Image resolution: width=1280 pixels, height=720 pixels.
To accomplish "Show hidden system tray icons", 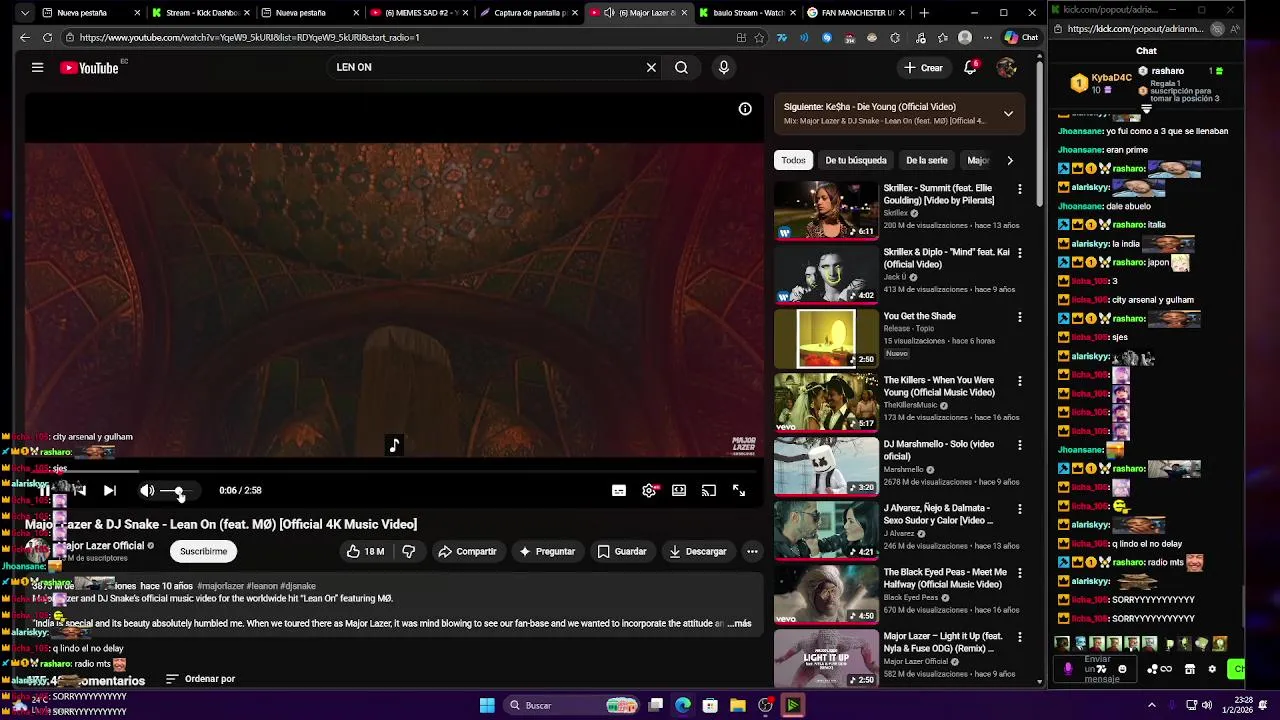I will [x=1151, y=705].
